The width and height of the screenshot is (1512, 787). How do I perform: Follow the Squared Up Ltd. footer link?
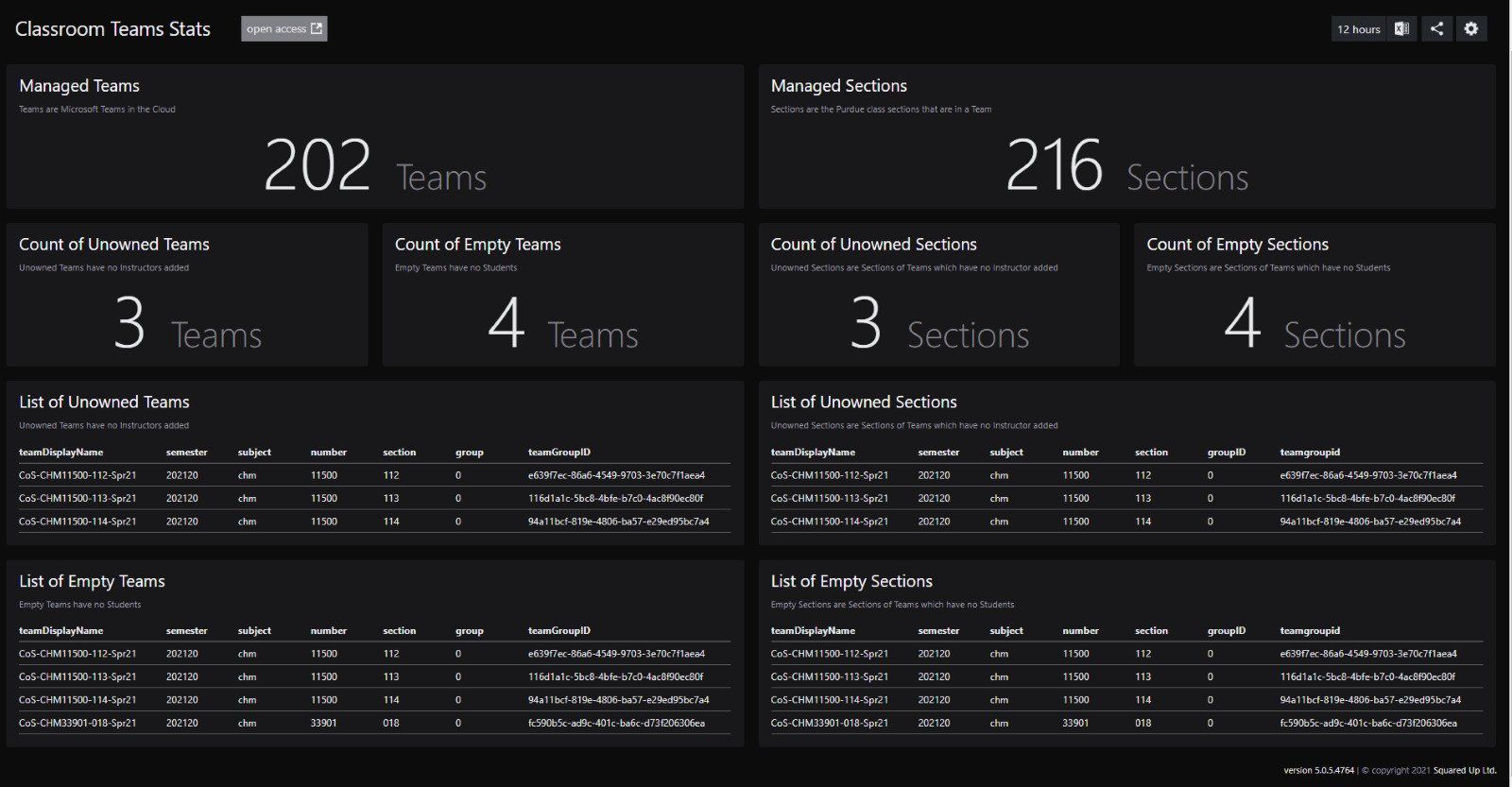[x=1465, y=771]
